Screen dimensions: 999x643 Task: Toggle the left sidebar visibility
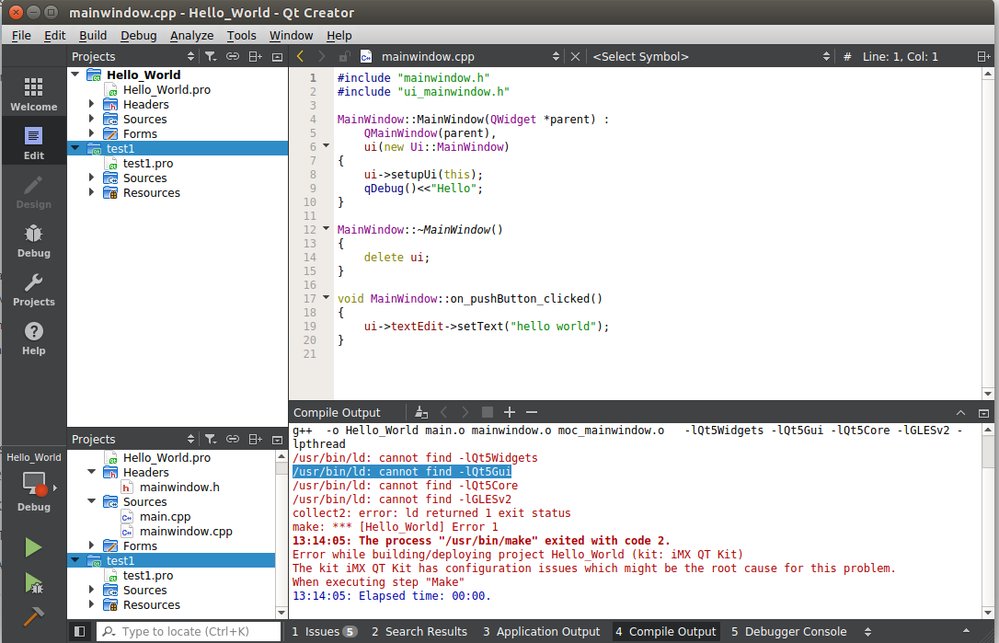pos(80,632)
